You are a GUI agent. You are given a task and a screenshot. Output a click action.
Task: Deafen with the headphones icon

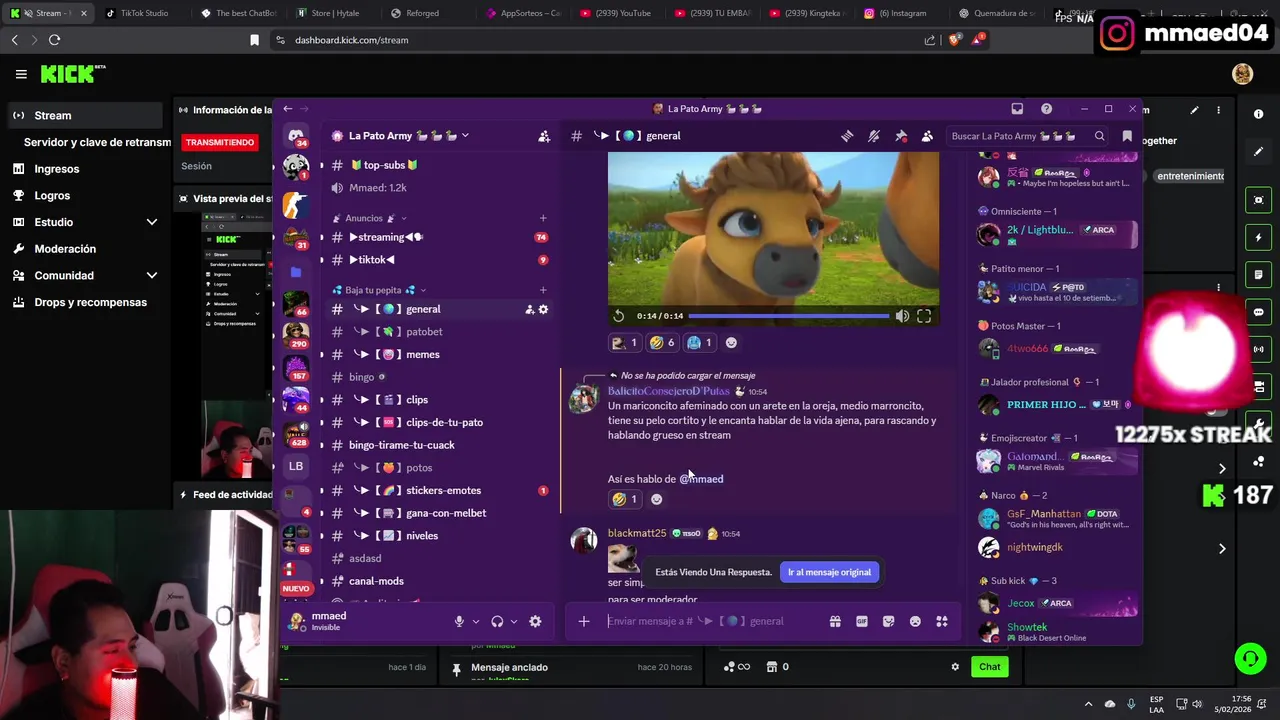point(497,621)
